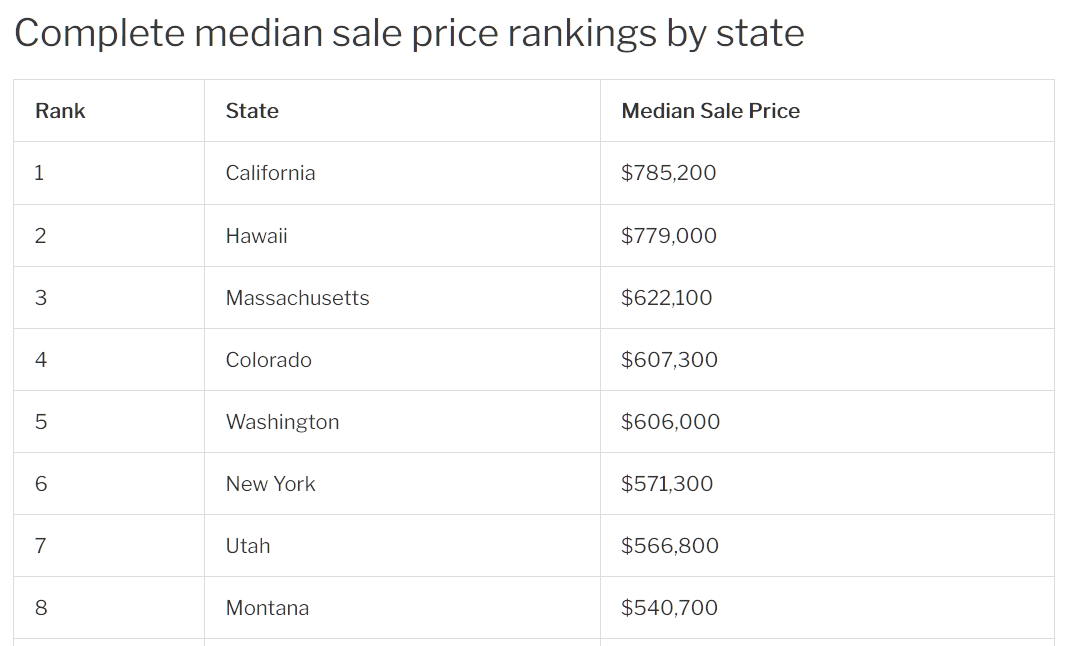Select the California state cell
This screenshot has height=646, width=1067.
click(x=270, y=173)
